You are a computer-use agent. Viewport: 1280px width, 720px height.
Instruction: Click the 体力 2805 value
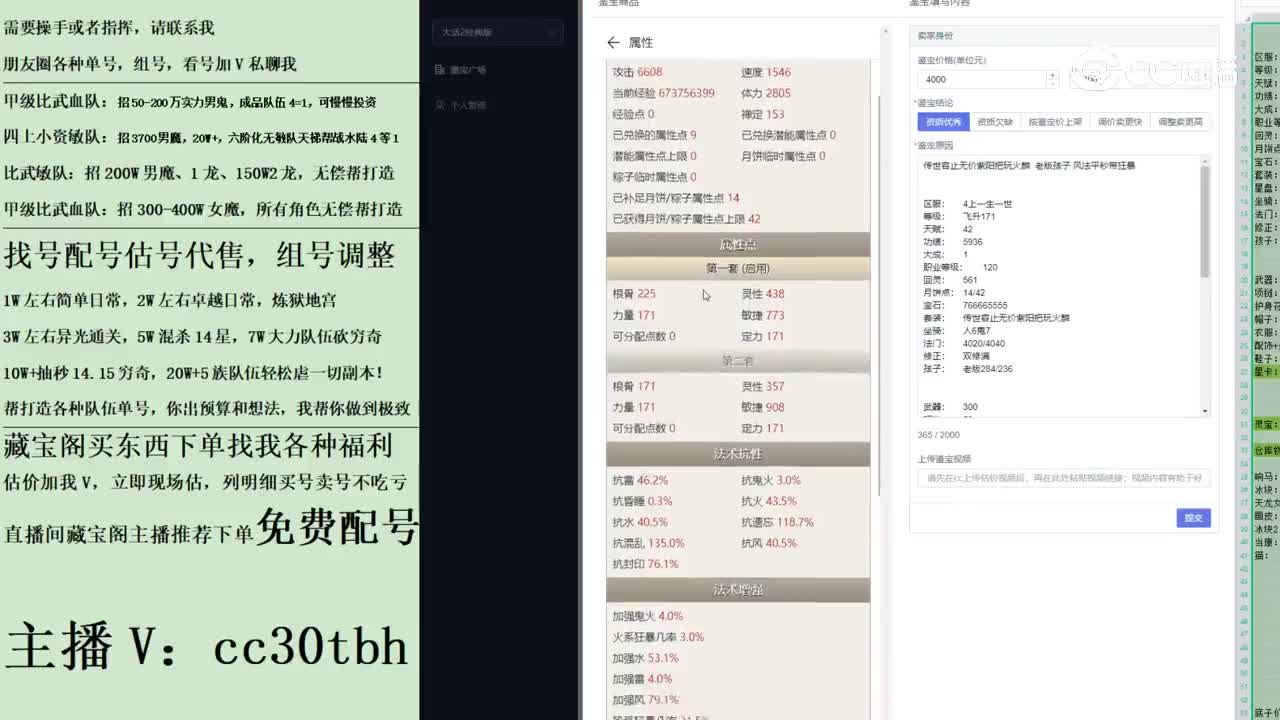pos(766,93)
